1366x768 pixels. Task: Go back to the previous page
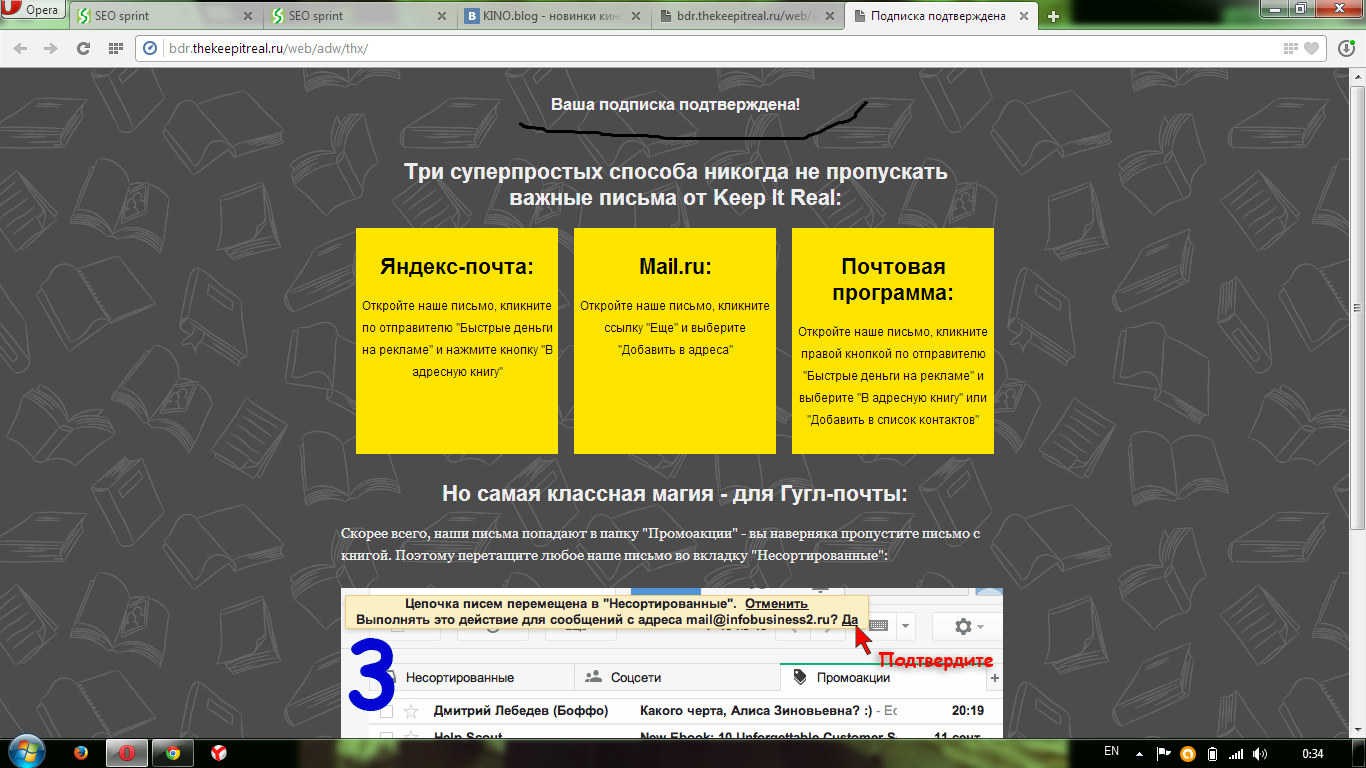point(21,48)
